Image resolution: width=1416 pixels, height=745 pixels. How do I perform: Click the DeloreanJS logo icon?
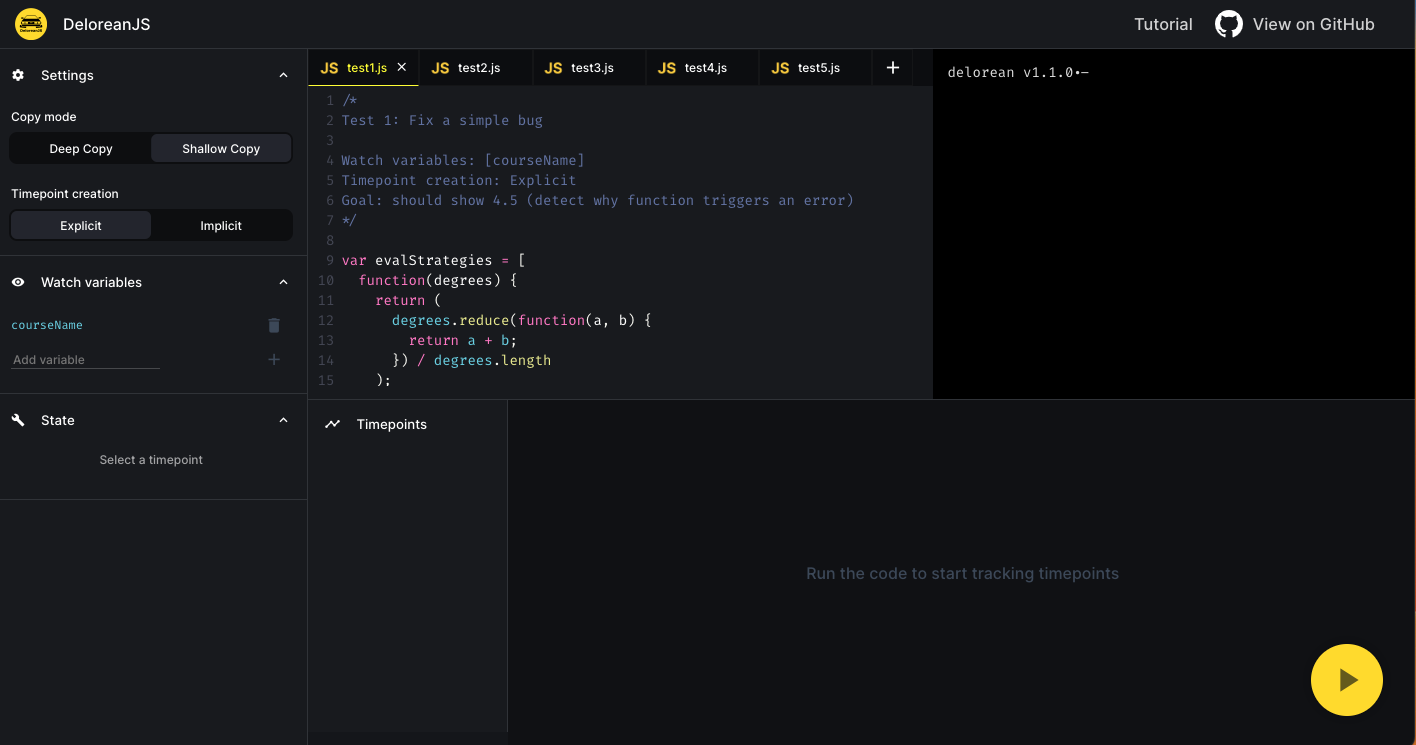31,24
